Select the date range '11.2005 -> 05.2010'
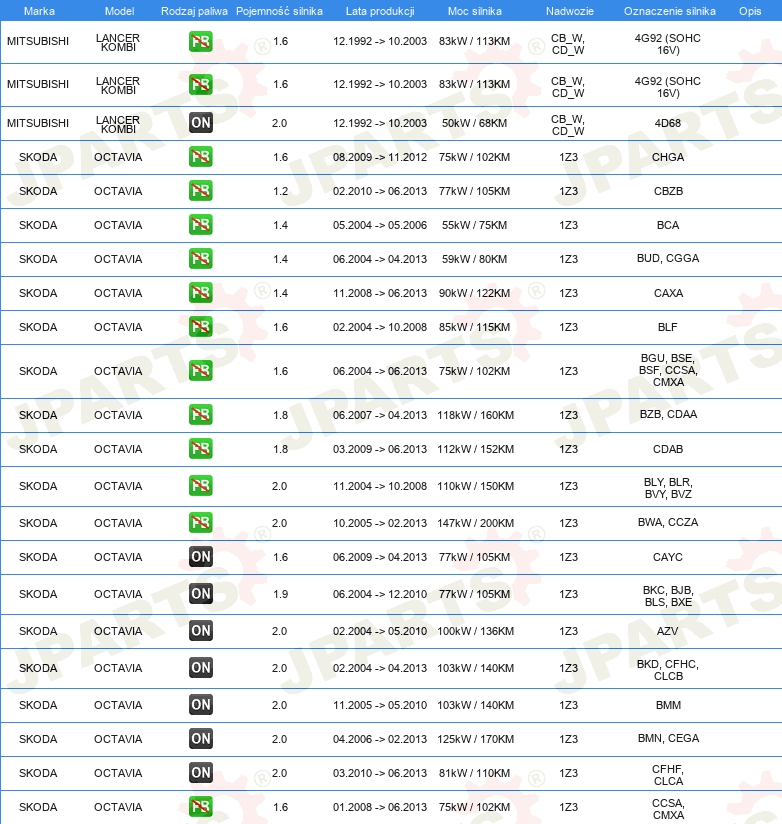 point(380,705)
